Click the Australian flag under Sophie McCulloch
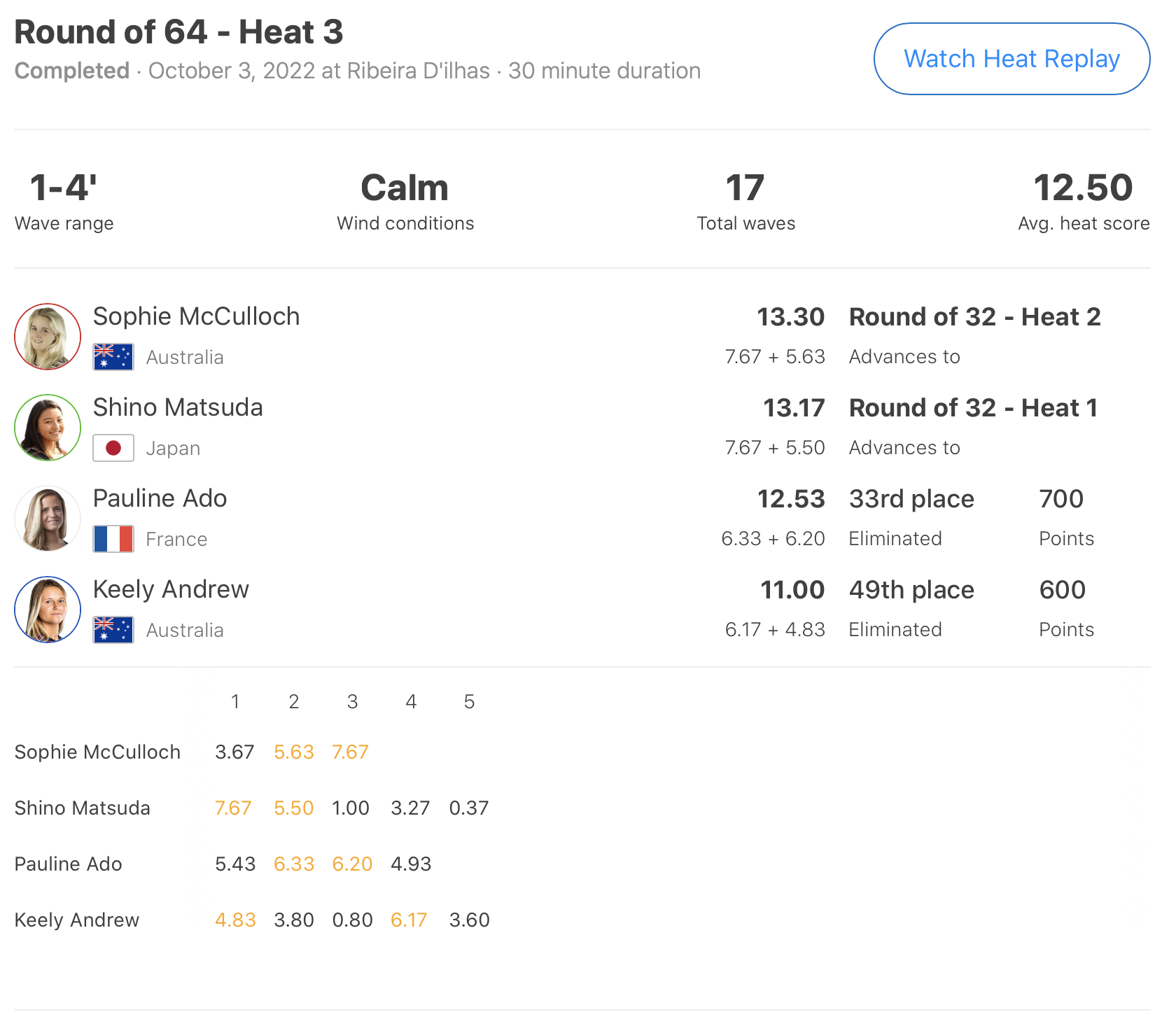 coord(113,357)
